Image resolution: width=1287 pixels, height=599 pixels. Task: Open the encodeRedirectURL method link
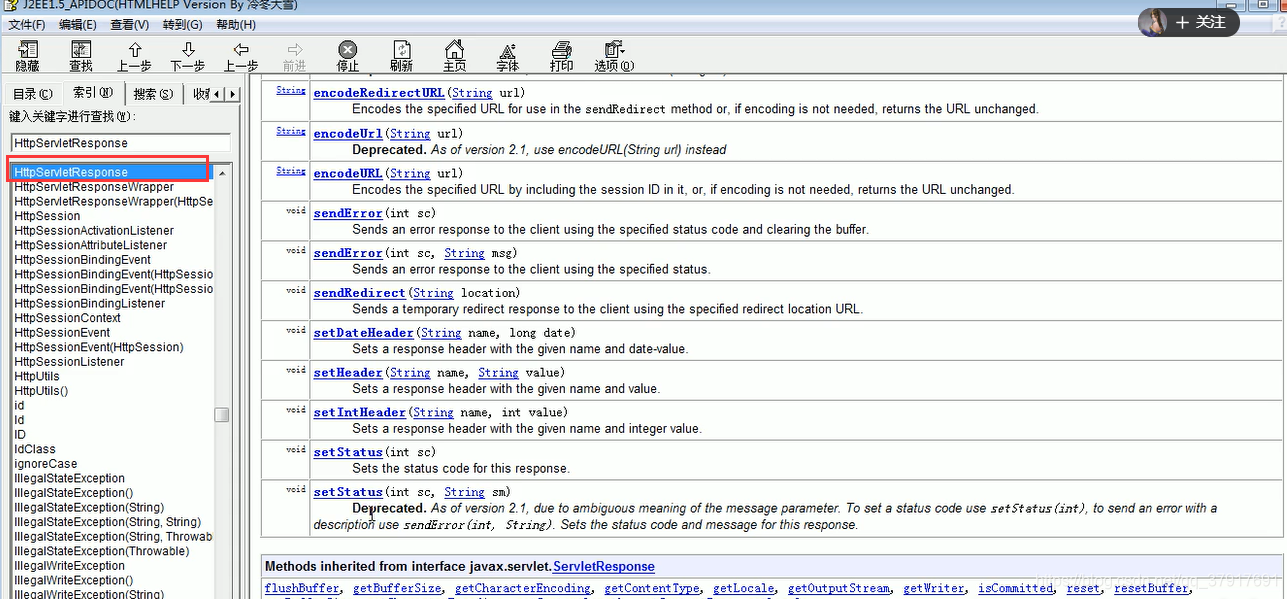tap(378, 93)
